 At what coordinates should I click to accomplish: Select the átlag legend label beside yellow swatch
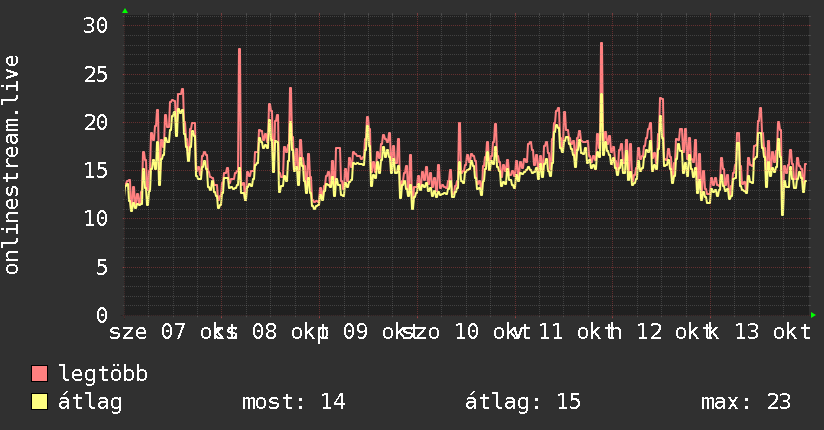pyautogui.click(x=90, y=402)
